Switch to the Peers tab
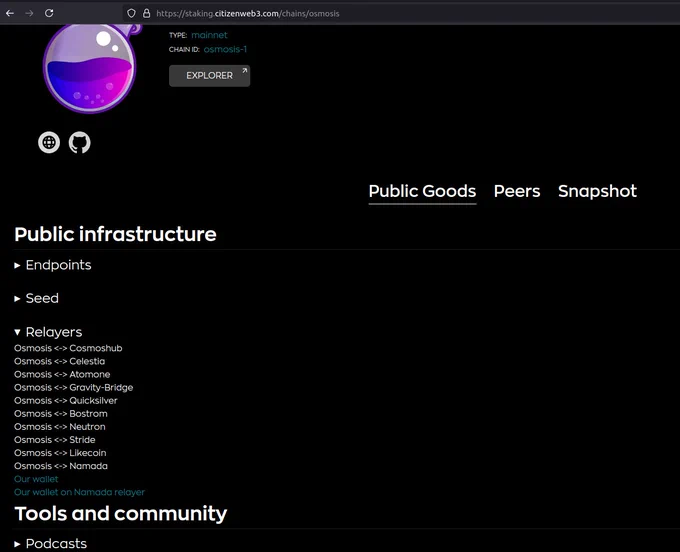Screen dimensions: 680x552 (x=517, y=191)
